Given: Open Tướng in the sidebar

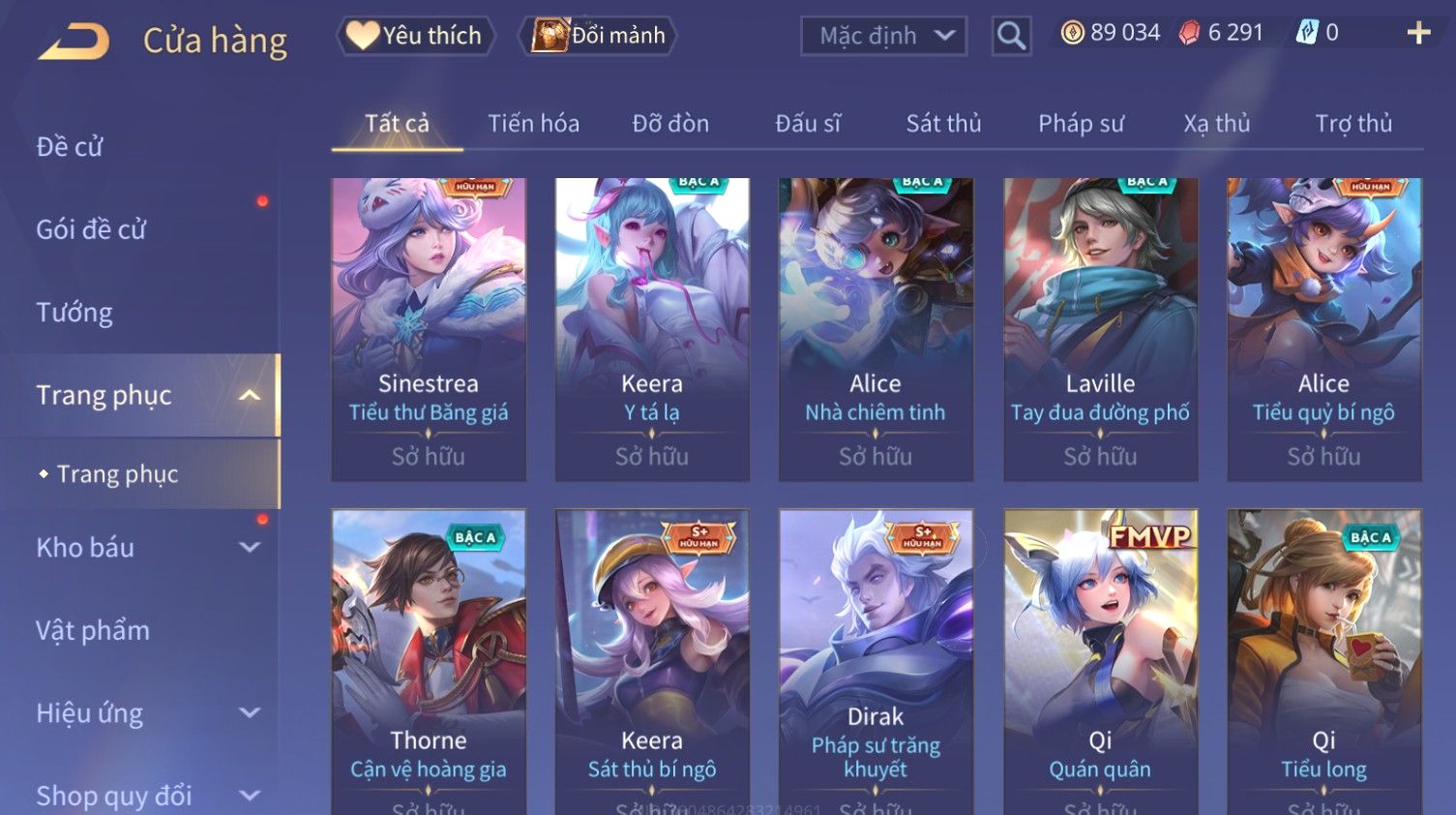Looking at the screenshot, I should [x=74, y=313].
